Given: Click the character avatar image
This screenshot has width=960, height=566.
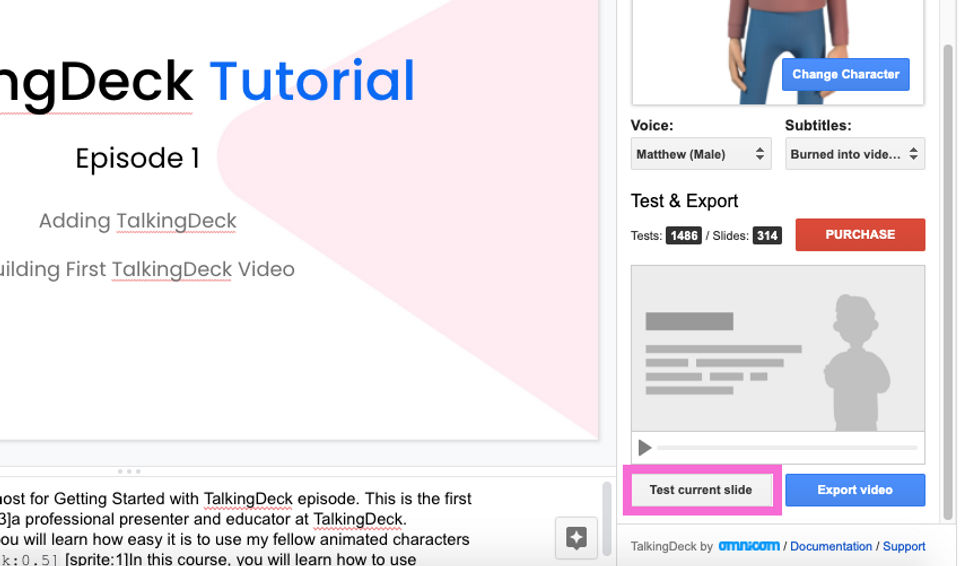Looking at the screenshot, I should click(x=778, y=52).
